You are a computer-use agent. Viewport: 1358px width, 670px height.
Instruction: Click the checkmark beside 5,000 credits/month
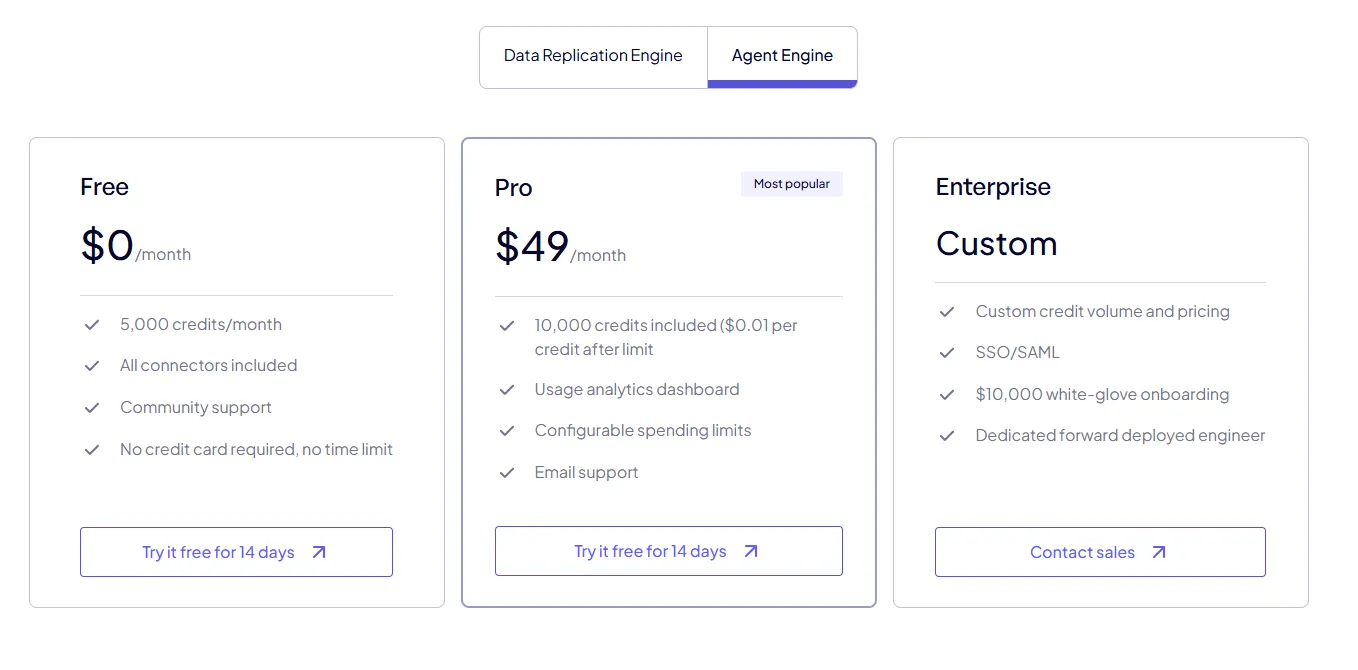pos(92,324)
